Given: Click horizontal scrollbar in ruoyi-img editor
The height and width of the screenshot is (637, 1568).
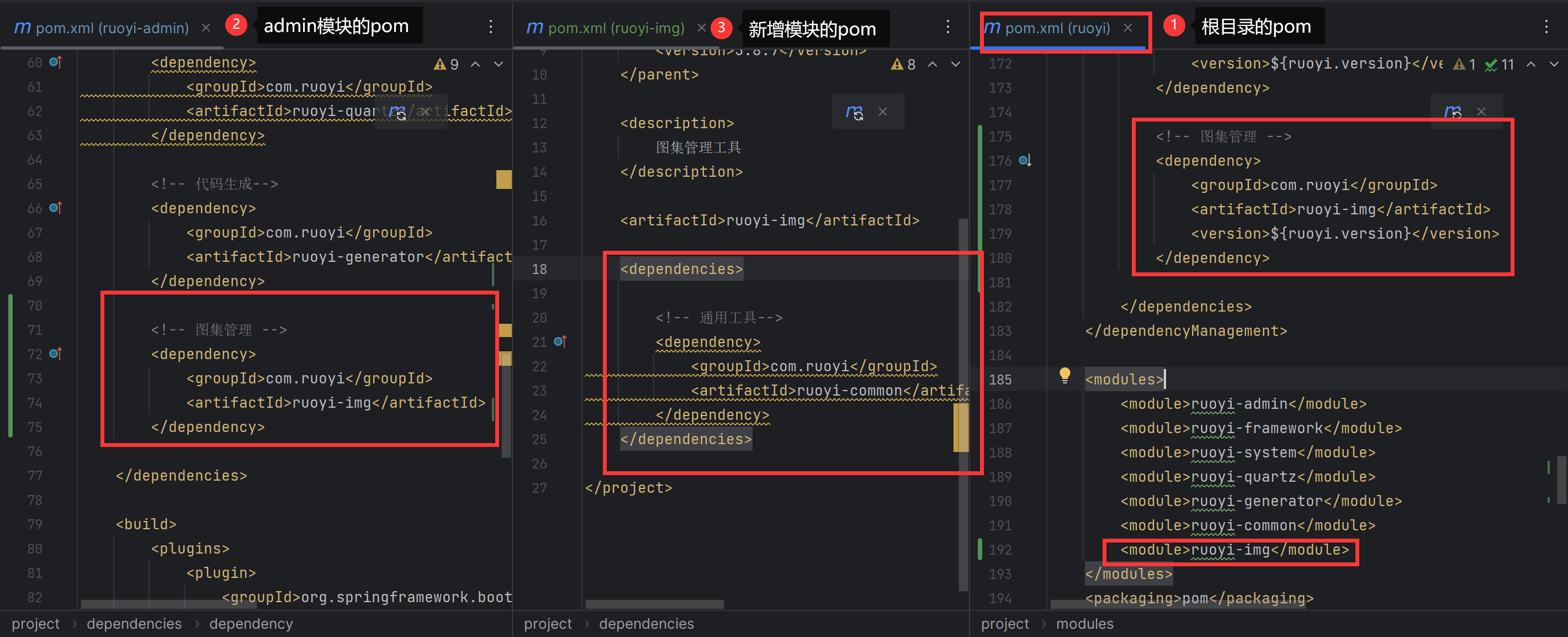Looking at the screenshot, I should 654,605.
